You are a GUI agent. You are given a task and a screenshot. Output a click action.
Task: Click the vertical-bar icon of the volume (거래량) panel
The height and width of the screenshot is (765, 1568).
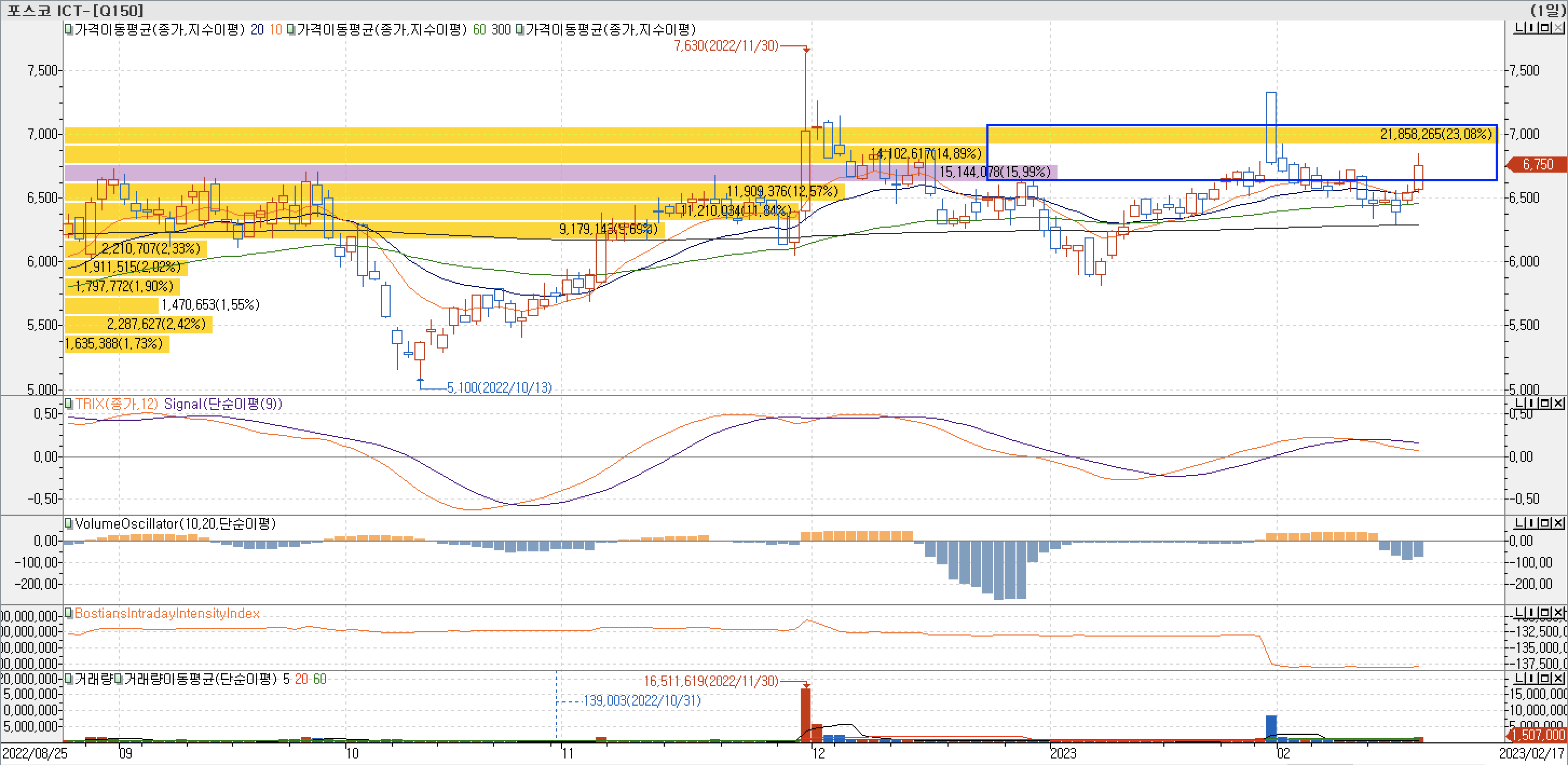[x=1531, y=678]
